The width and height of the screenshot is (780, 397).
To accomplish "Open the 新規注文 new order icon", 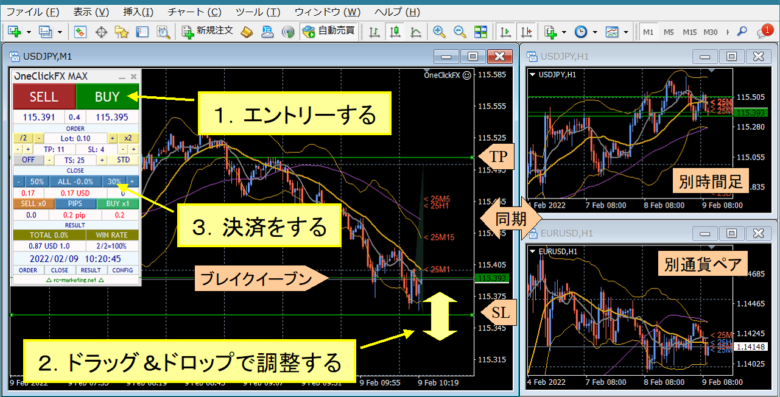I will coord(207,32).
